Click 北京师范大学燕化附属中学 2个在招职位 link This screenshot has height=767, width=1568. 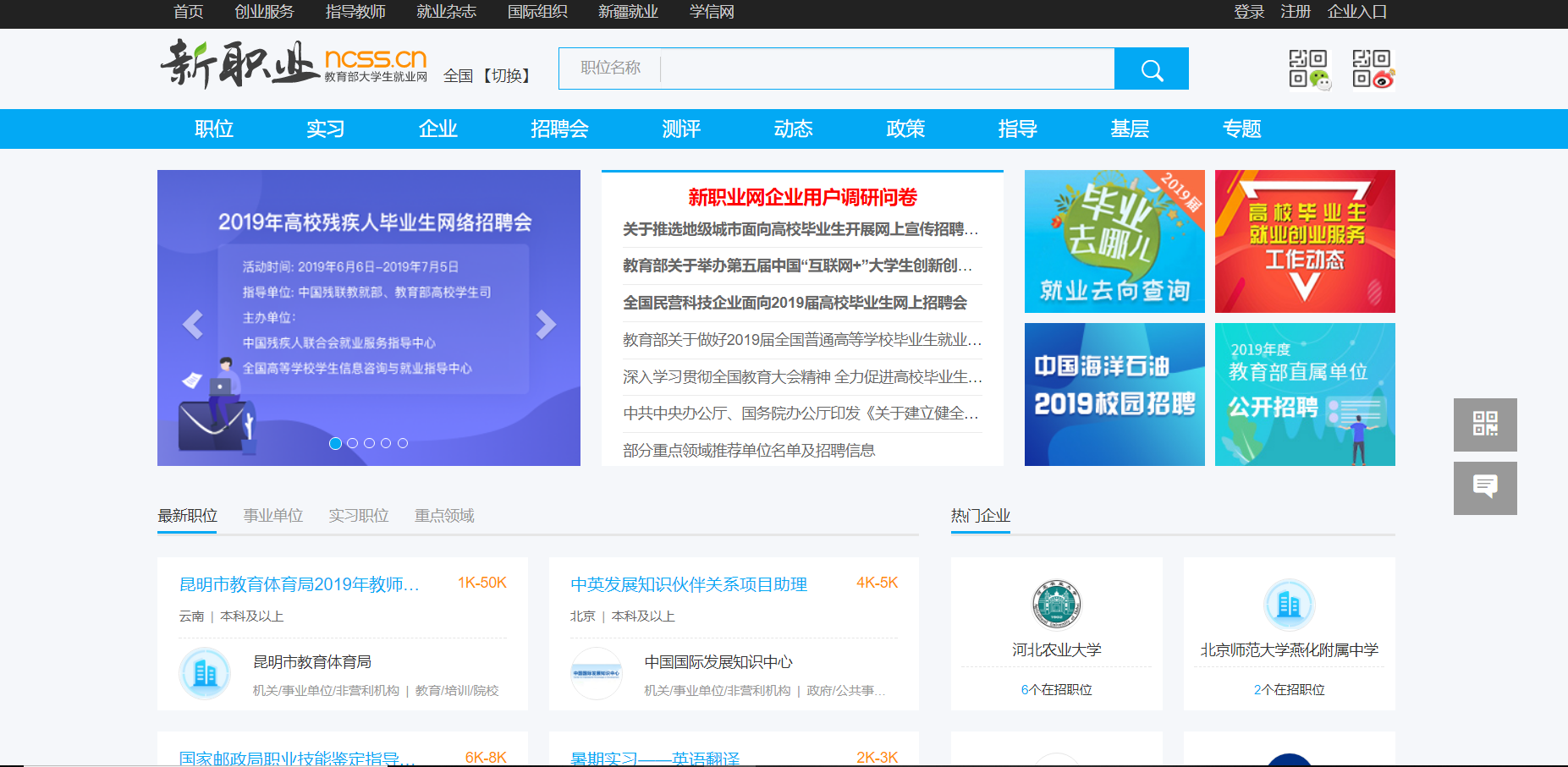click(x=1289, y=689)
